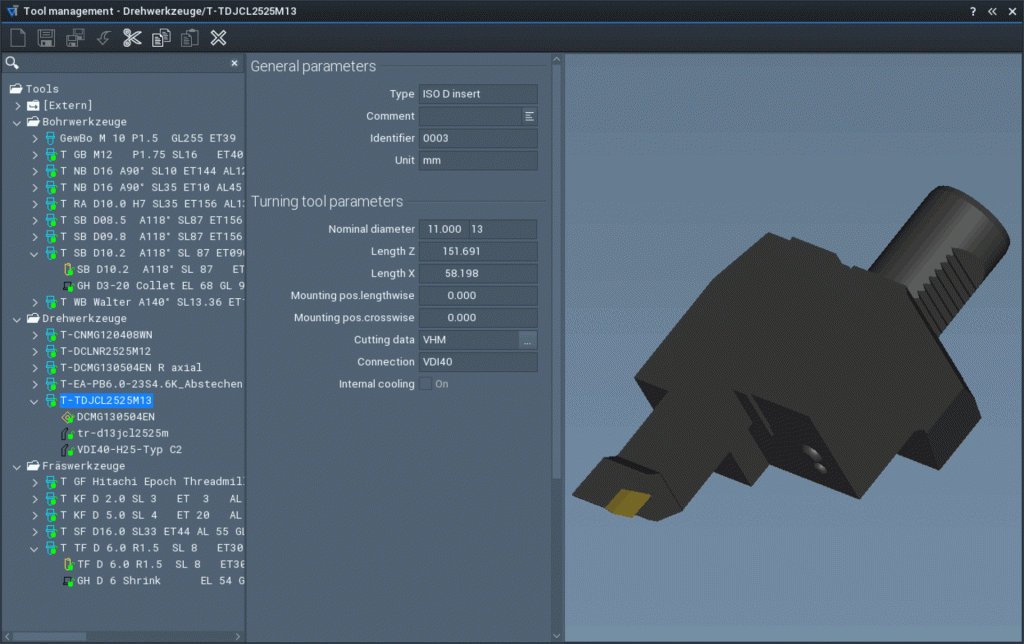
Task: Select VDI40-H25-Typ C2 holder item
Action: pyautogui.click(x=129, y=450)
